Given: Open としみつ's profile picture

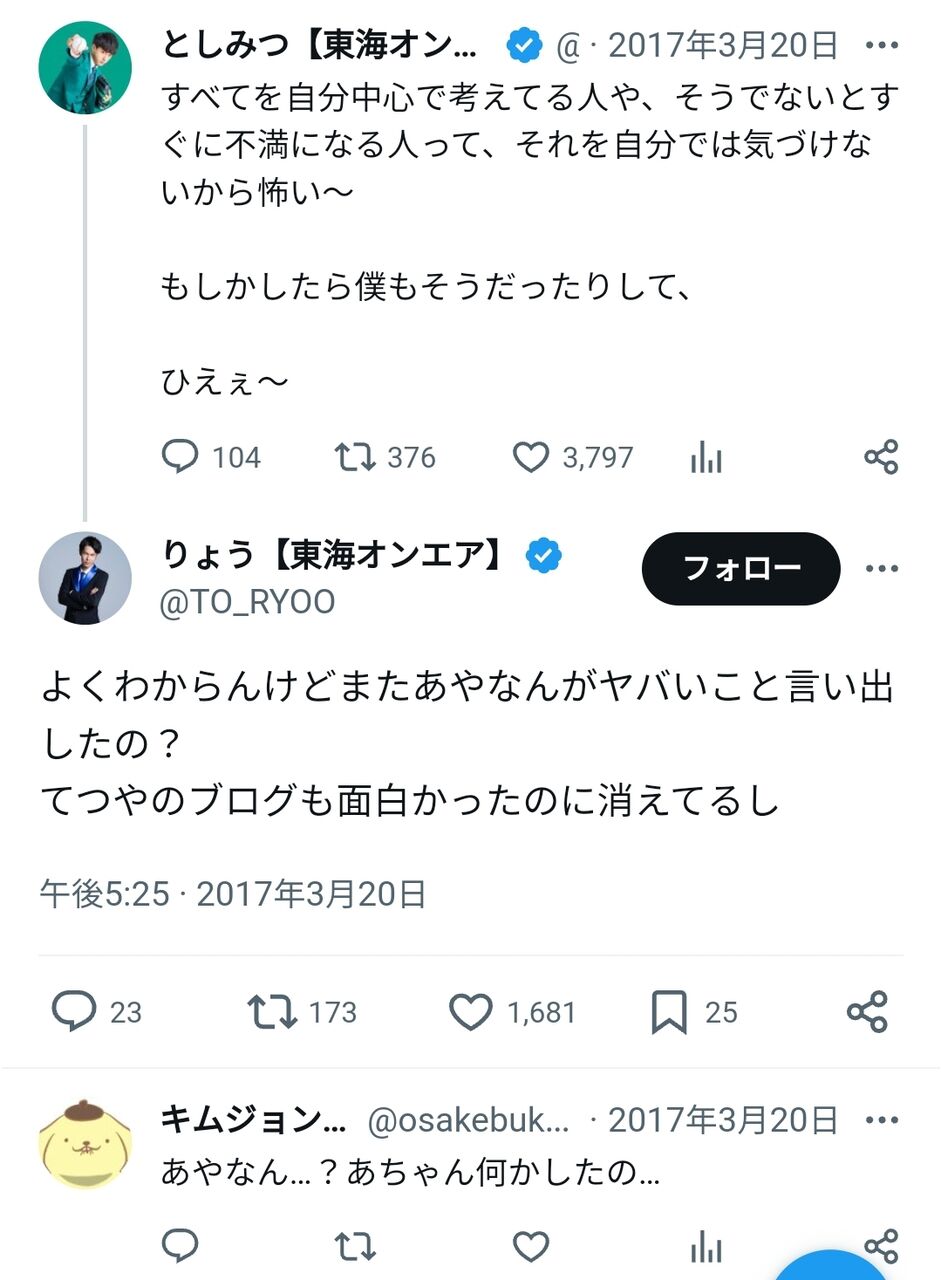Looking at the screenshot, I should 85,67.
